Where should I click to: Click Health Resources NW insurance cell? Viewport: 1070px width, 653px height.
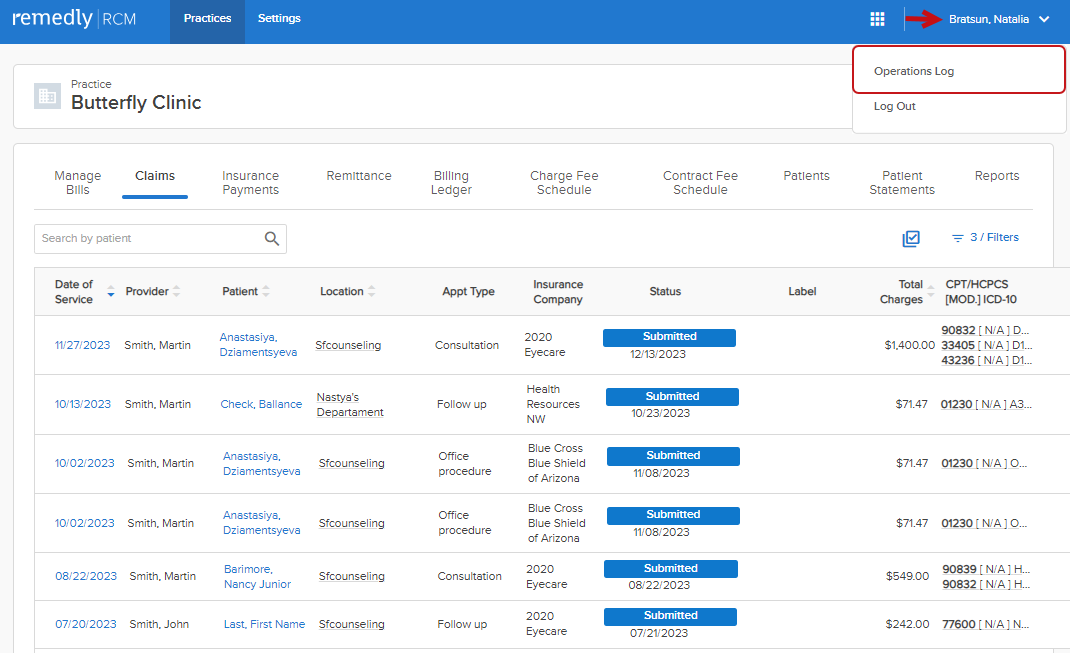553,404
